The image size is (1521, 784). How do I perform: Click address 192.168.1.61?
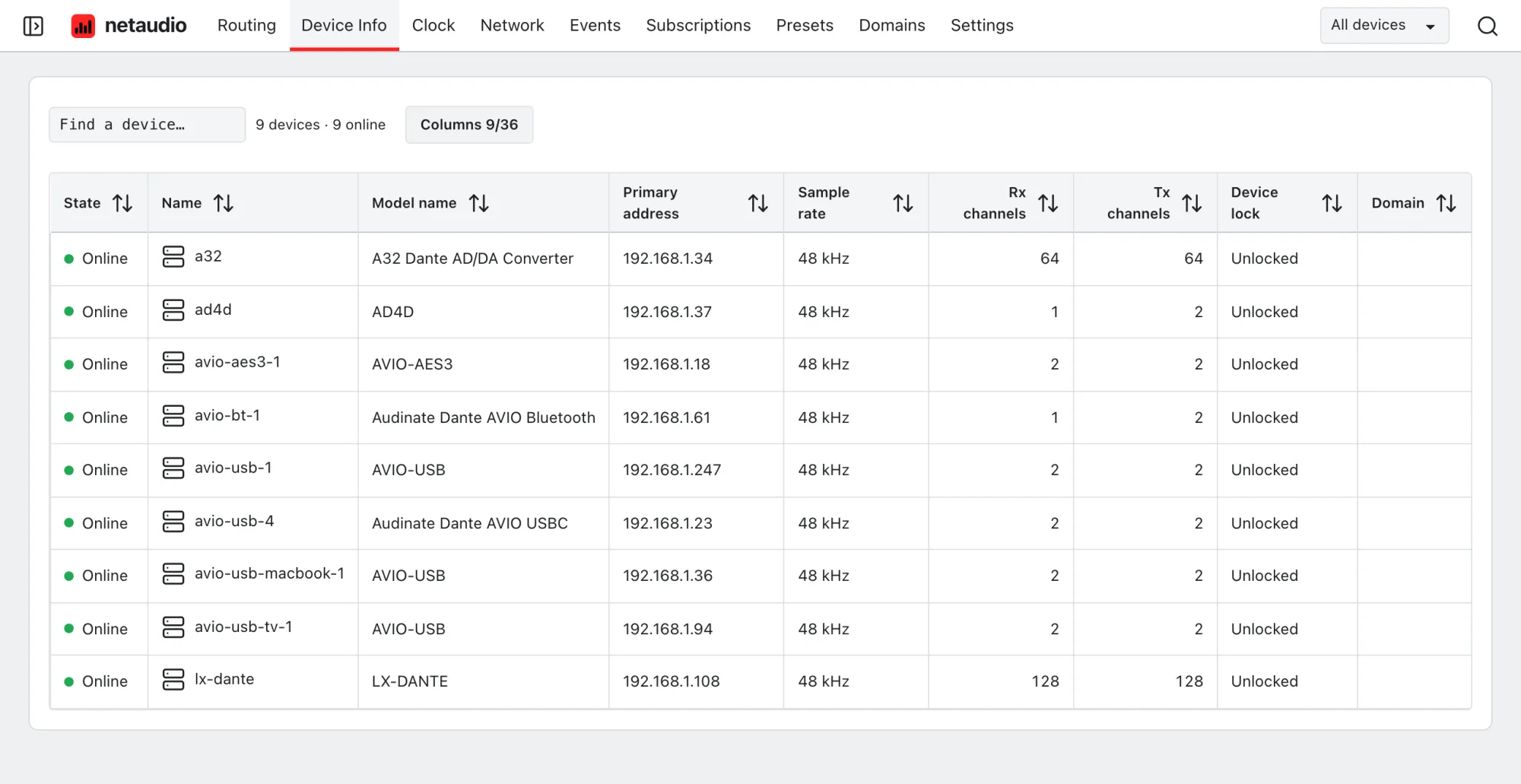(x=667, y=417)
